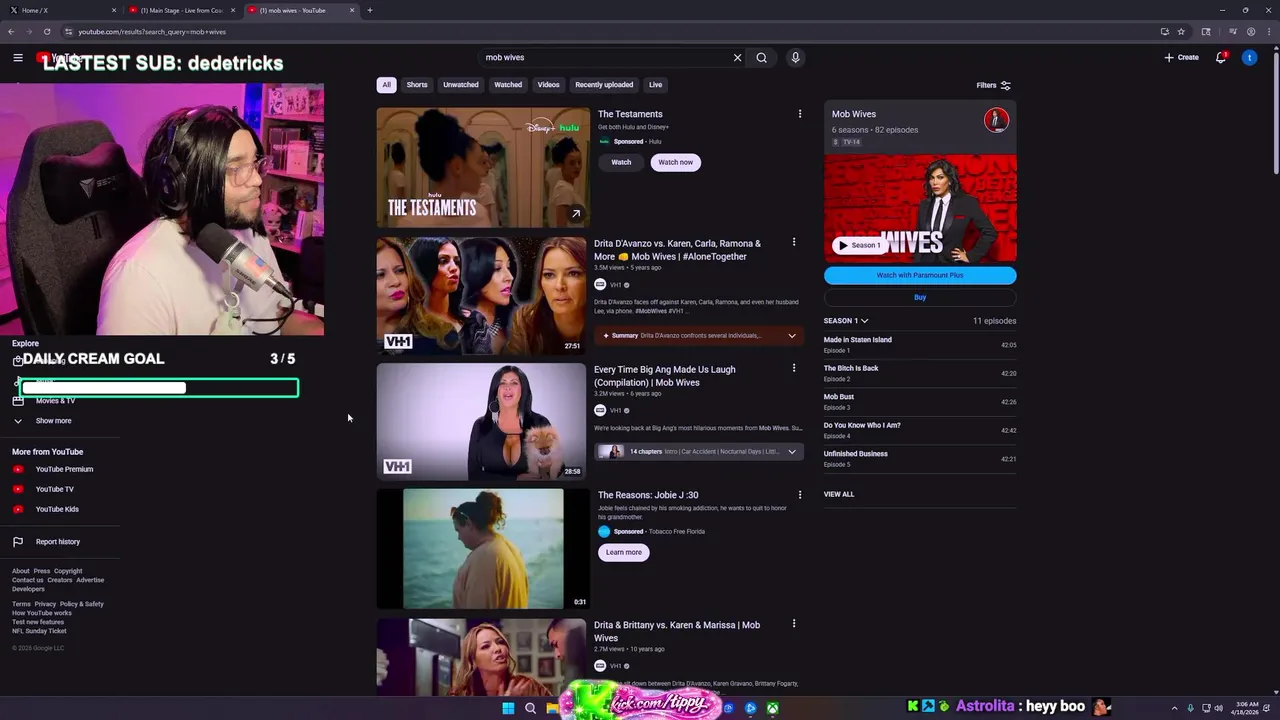Viewport: 1280px width, 720px height.
Task: Click Learn more on the Jobie J ad
Action: (623, 552)
